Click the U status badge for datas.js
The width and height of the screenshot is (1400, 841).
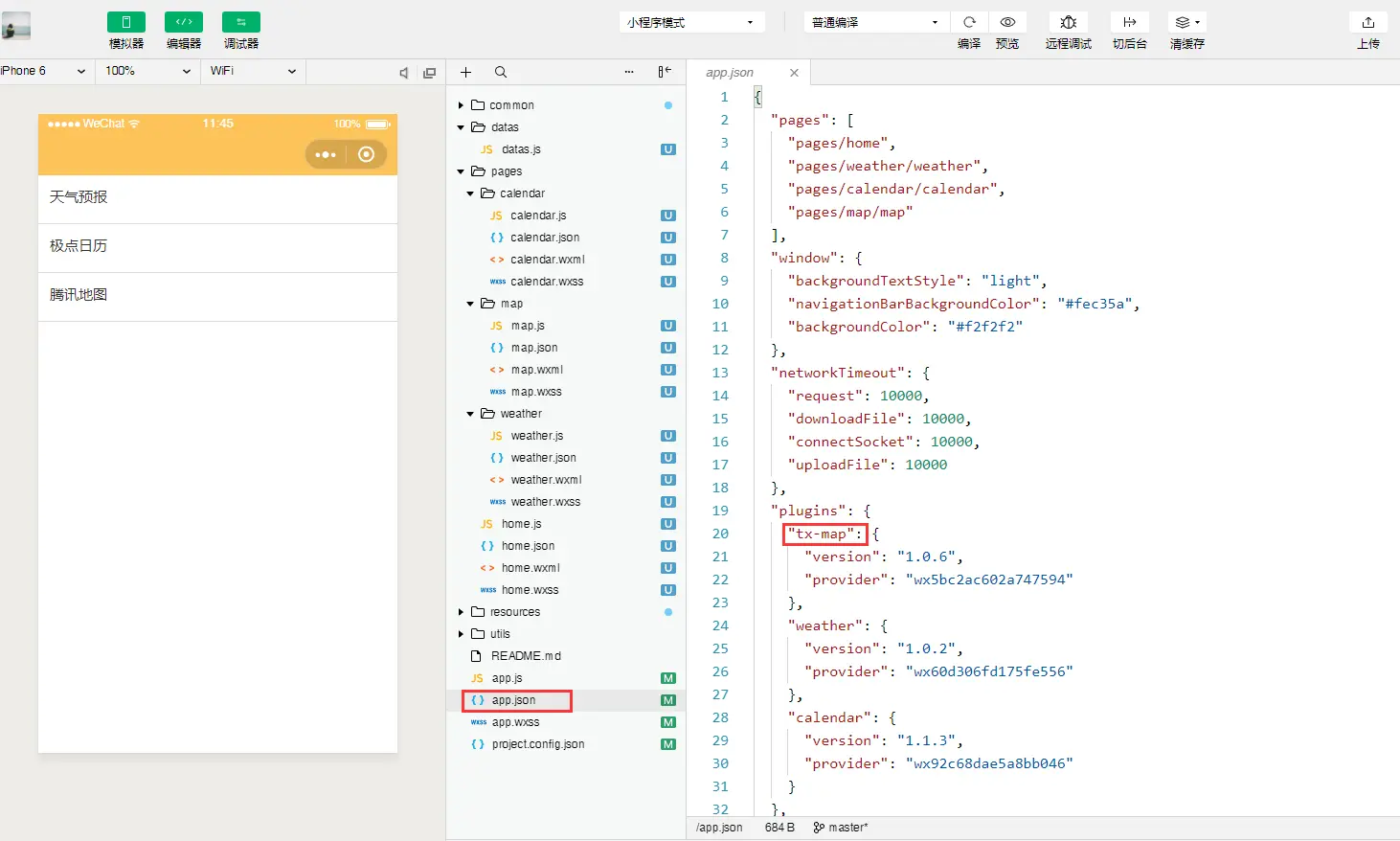(668, 149)
